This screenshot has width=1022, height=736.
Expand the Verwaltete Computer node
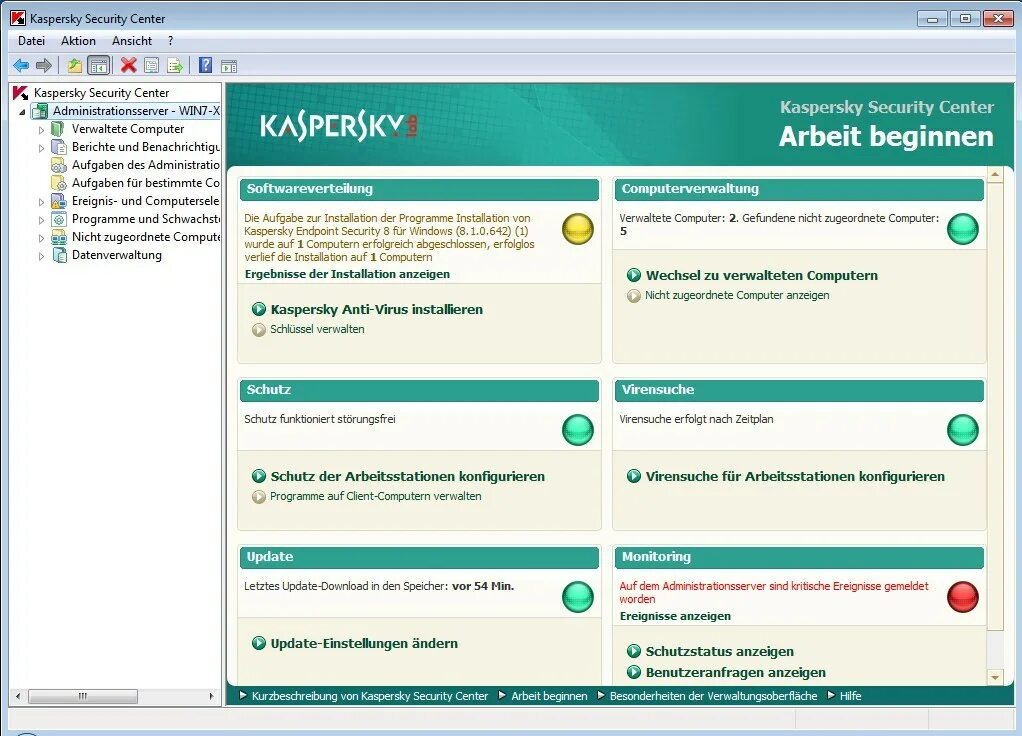(x=41, y=130)
